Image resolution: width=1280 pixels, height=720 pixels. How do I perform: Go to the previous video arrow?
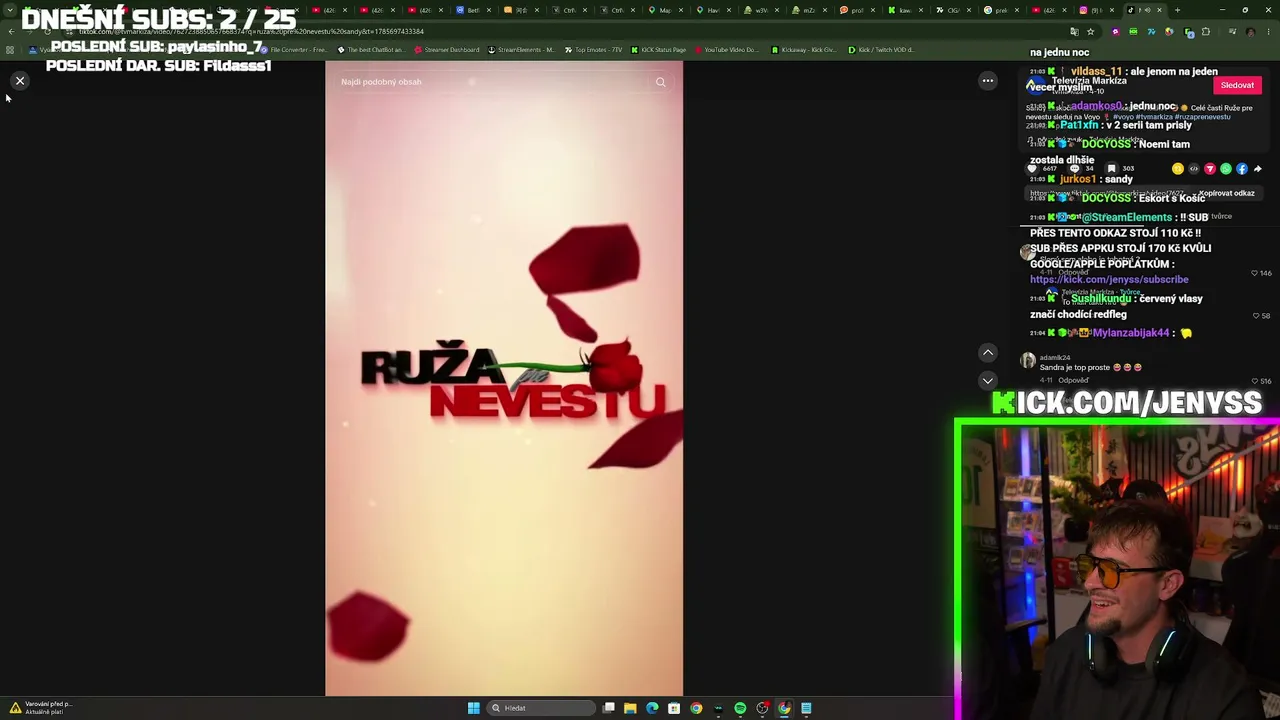[x=988, y=352]
